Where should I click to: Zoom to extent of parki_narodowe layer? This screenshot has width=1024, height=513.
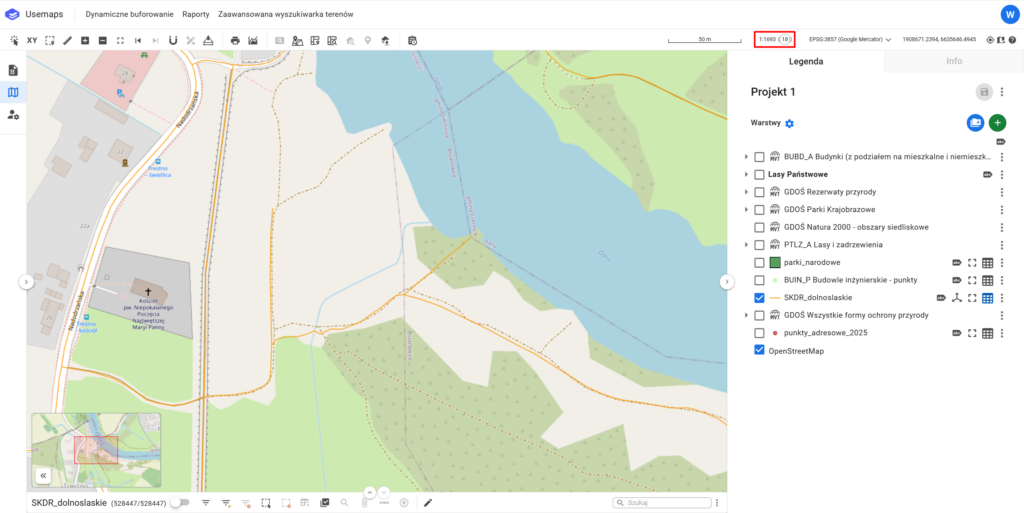tap(971, 263)
